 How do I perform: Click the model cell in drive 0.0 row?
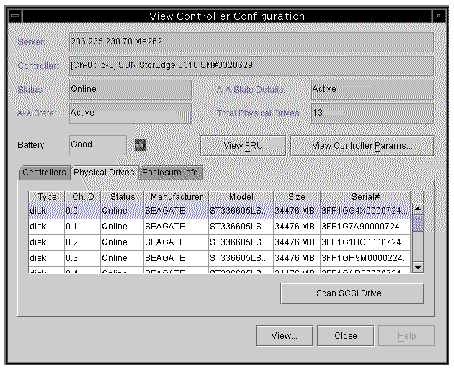pos(241,211)
